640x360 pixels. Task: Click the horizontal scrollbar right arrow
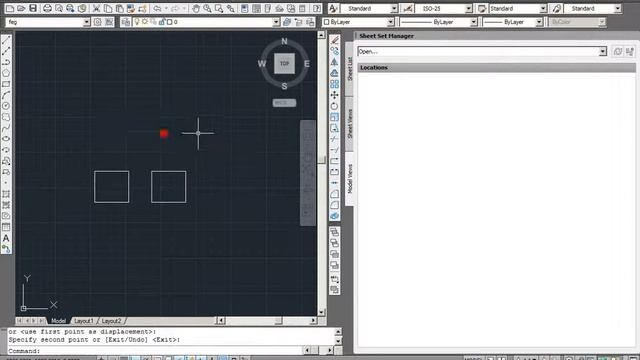tap(313, 321)
